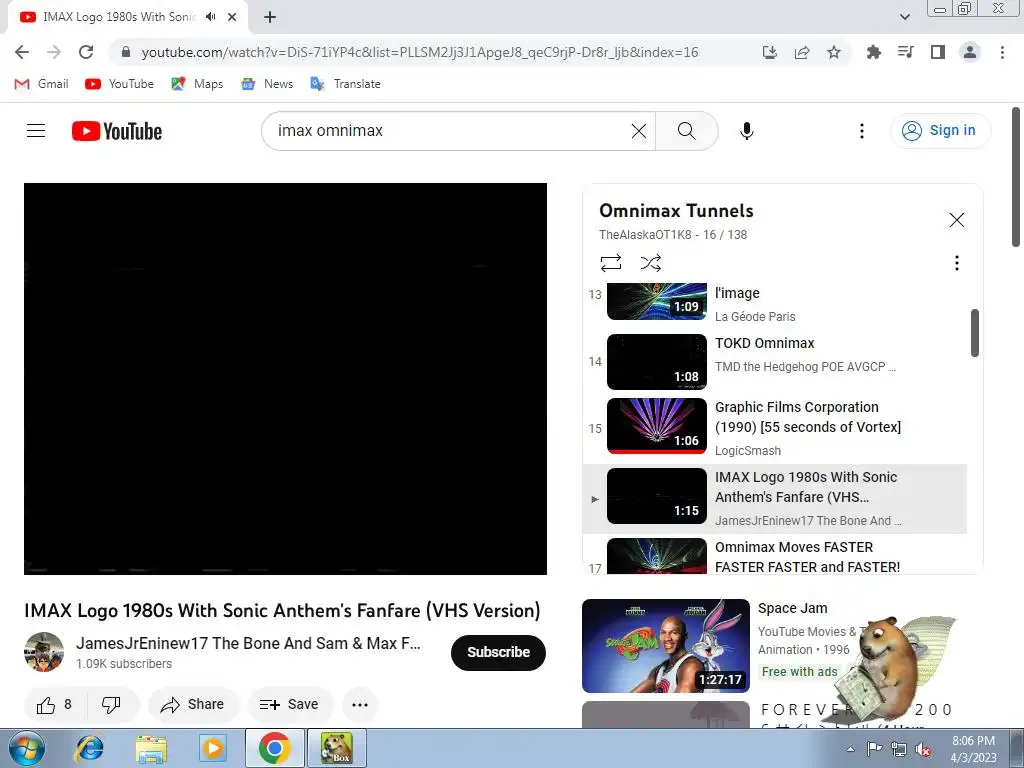Play playlist item TOKD Omnimax
Screen dimensions: 1024x768
[775, 362]
